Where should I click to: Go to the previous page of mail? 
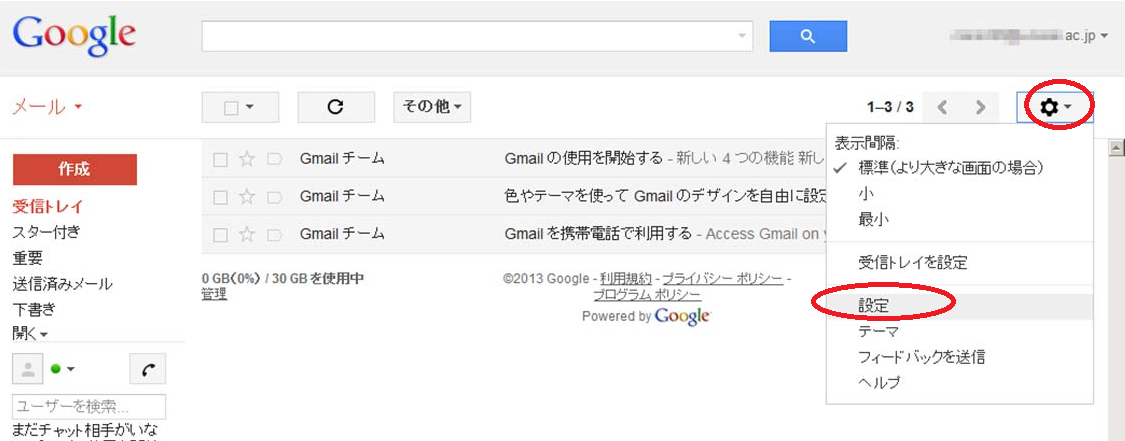943,108
